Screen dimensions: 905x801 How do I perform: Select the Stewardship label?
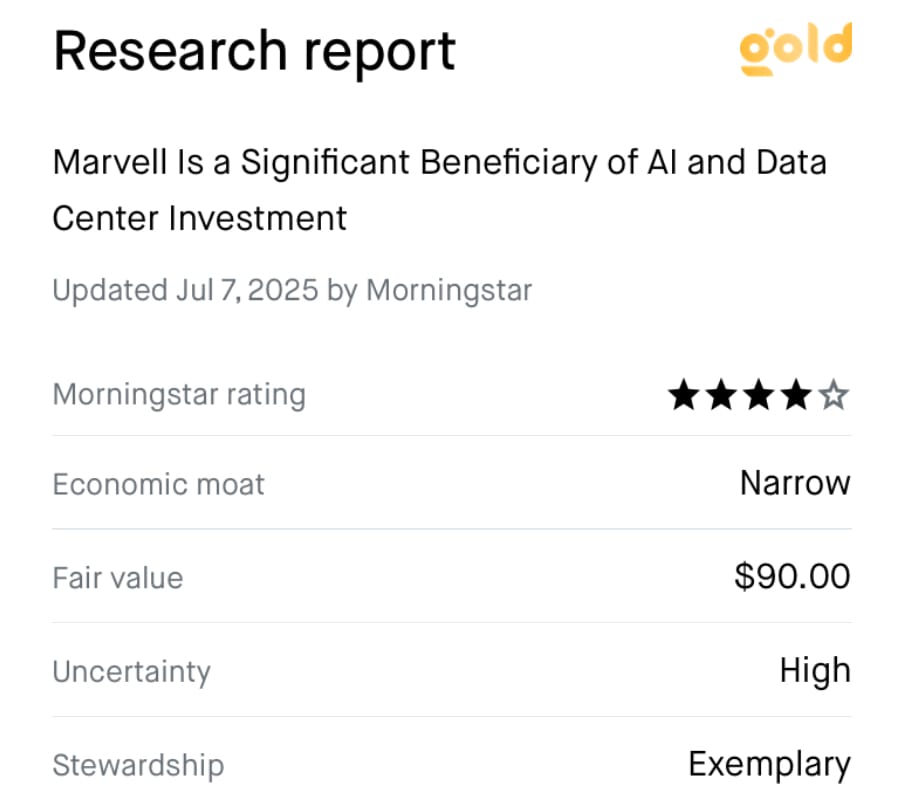pos(139,765)
